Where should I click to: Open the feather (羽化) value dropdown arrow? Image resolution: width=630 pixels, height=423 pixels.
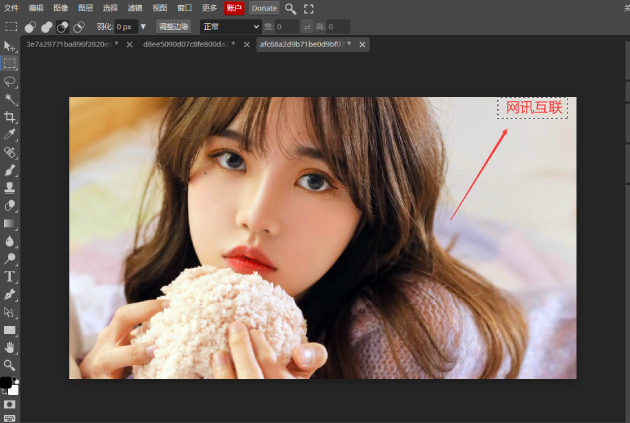(143, 26)
